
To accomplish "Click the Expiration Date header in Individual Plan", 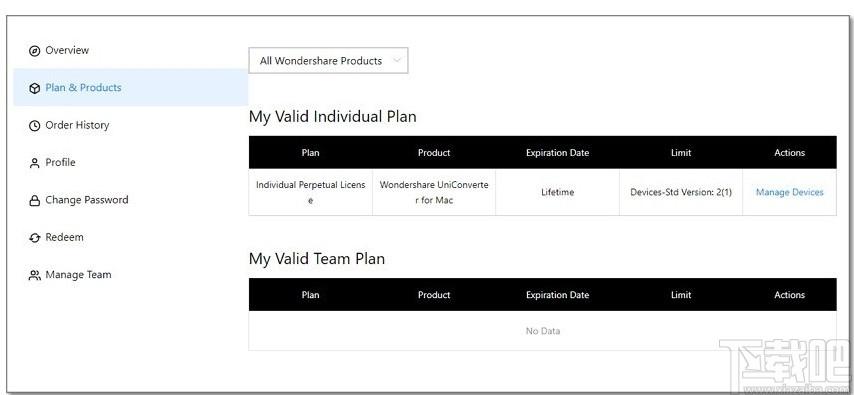I will coord(557,153).
